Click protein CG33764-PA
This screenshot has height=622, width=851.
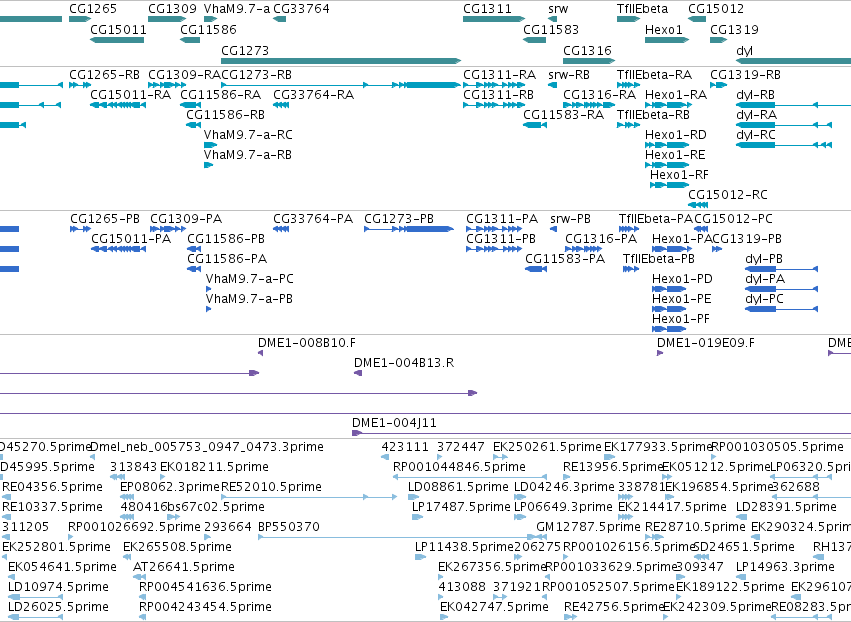[x=313, y=219]
